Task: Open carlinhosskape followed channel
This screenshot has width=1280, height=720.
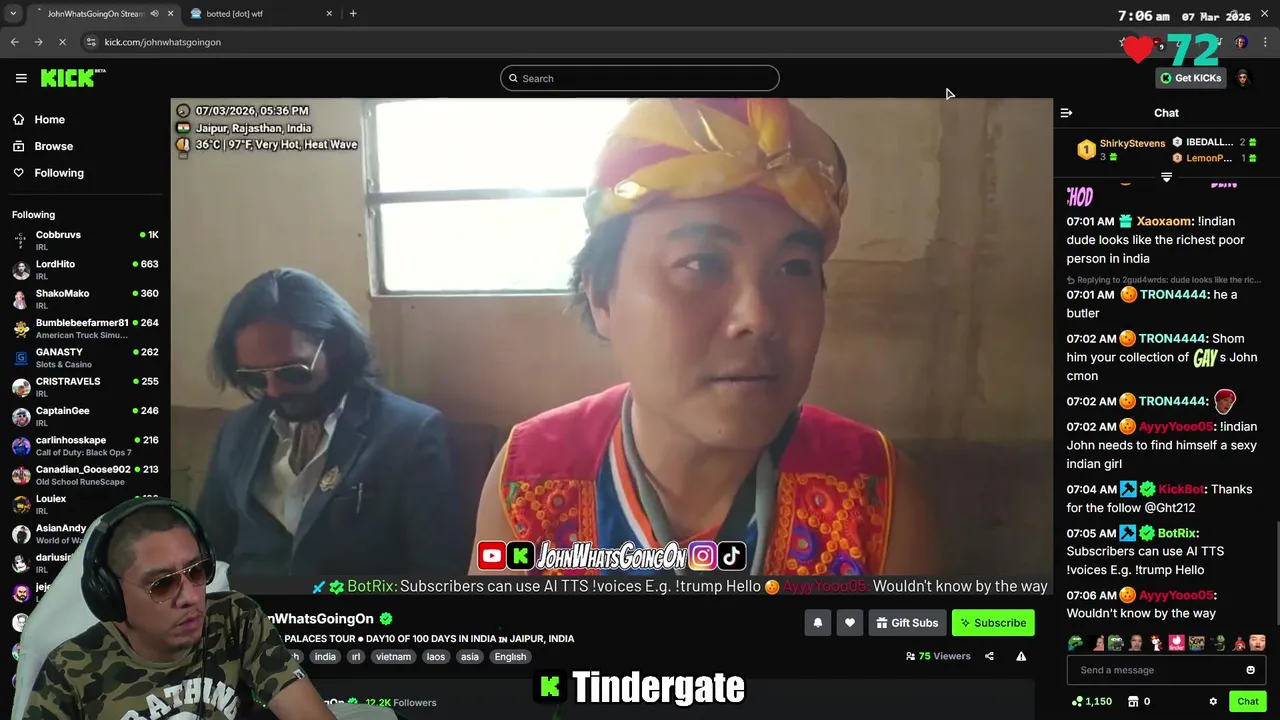Action: [x=85, y=445]
